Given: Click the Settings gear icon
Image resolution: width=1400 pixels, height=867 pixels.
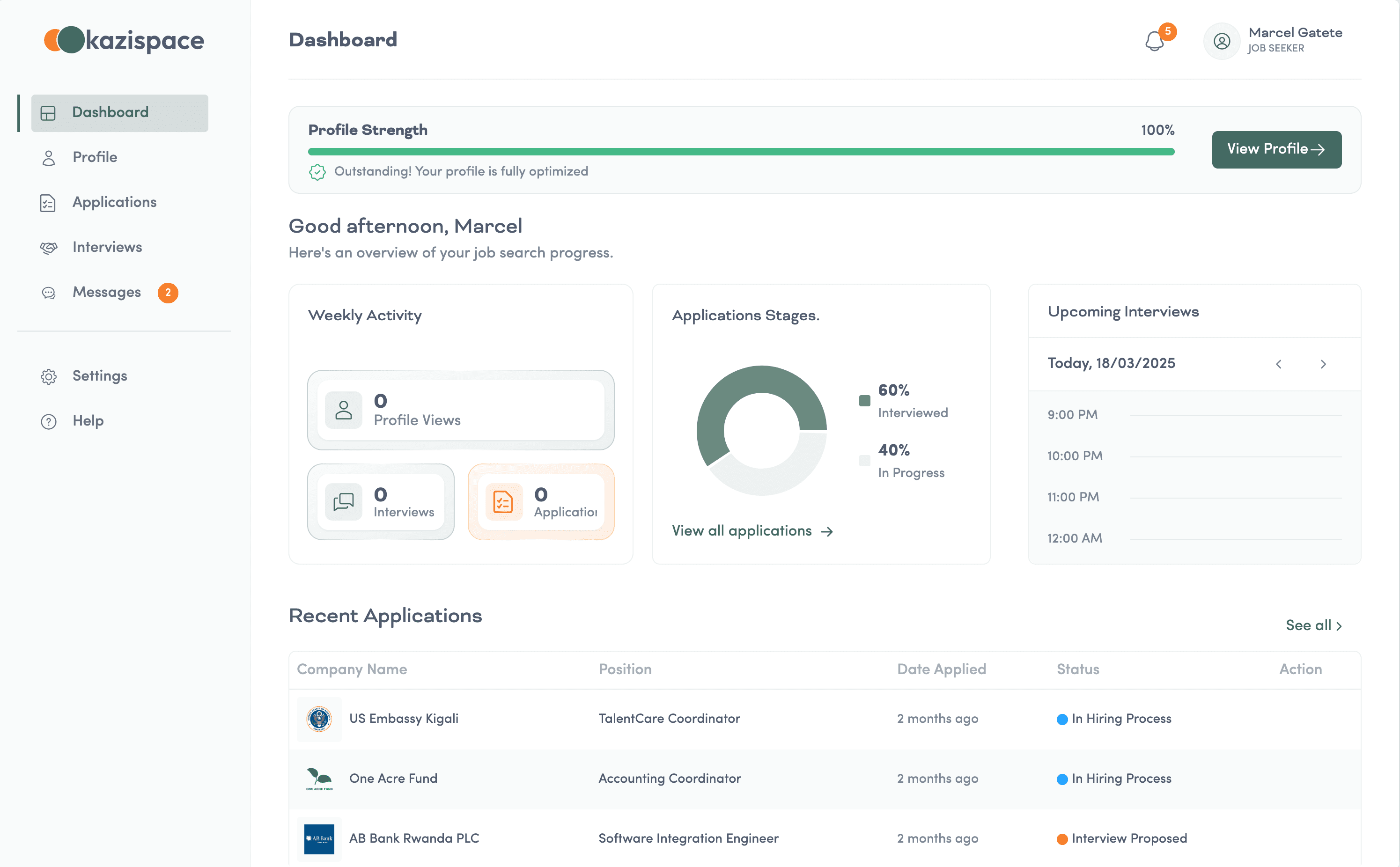Looking at the screenshot, I should [48, 376].
